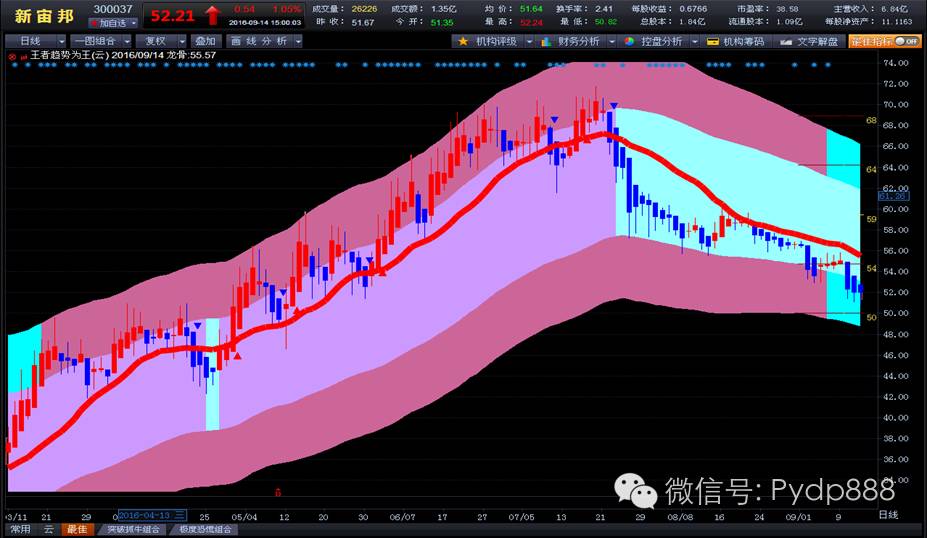
Task: Click the timestamp 2016-09-14 15:00:03
Action: [264, 22]
